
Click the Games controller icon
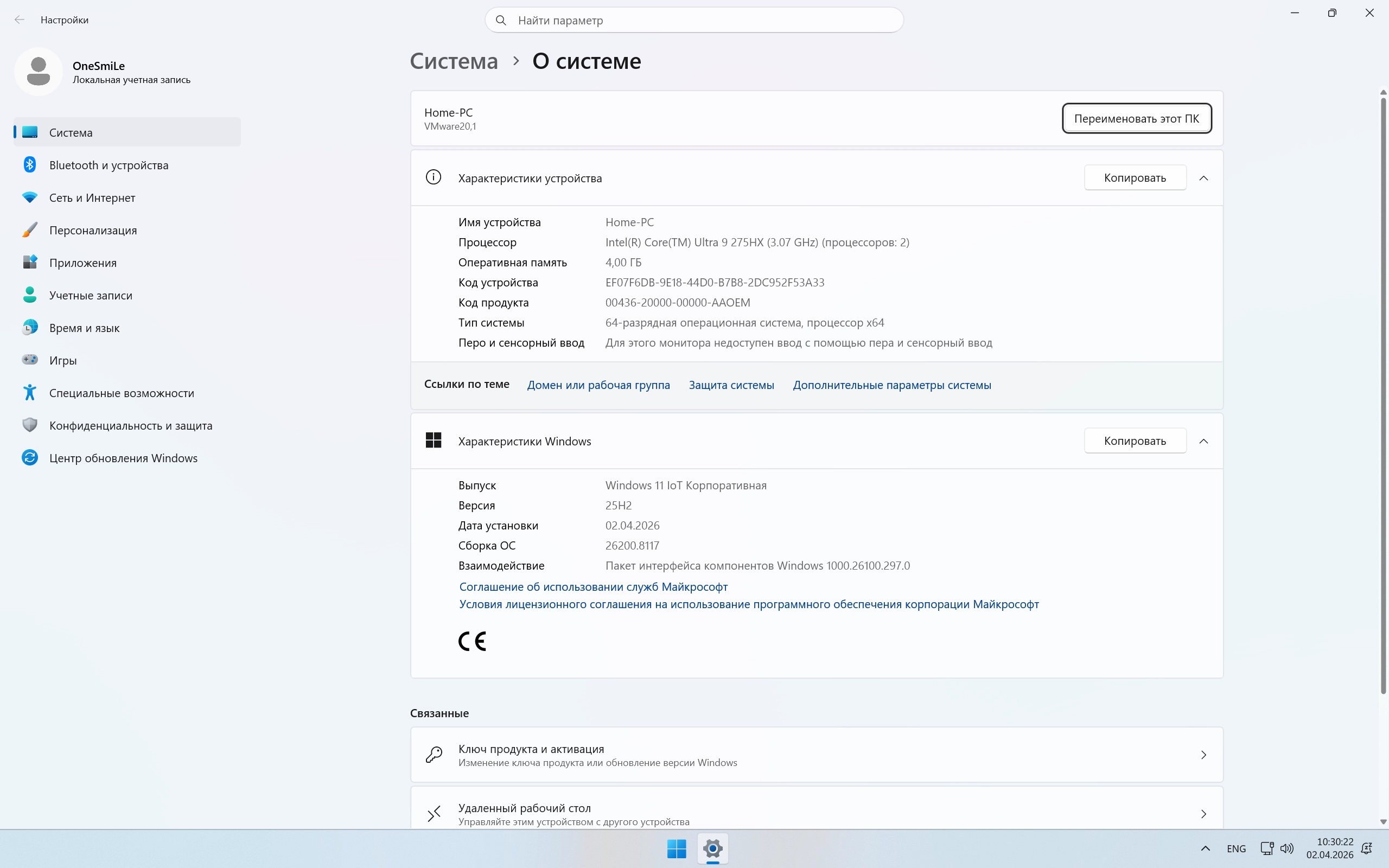(x=30, y=360)
